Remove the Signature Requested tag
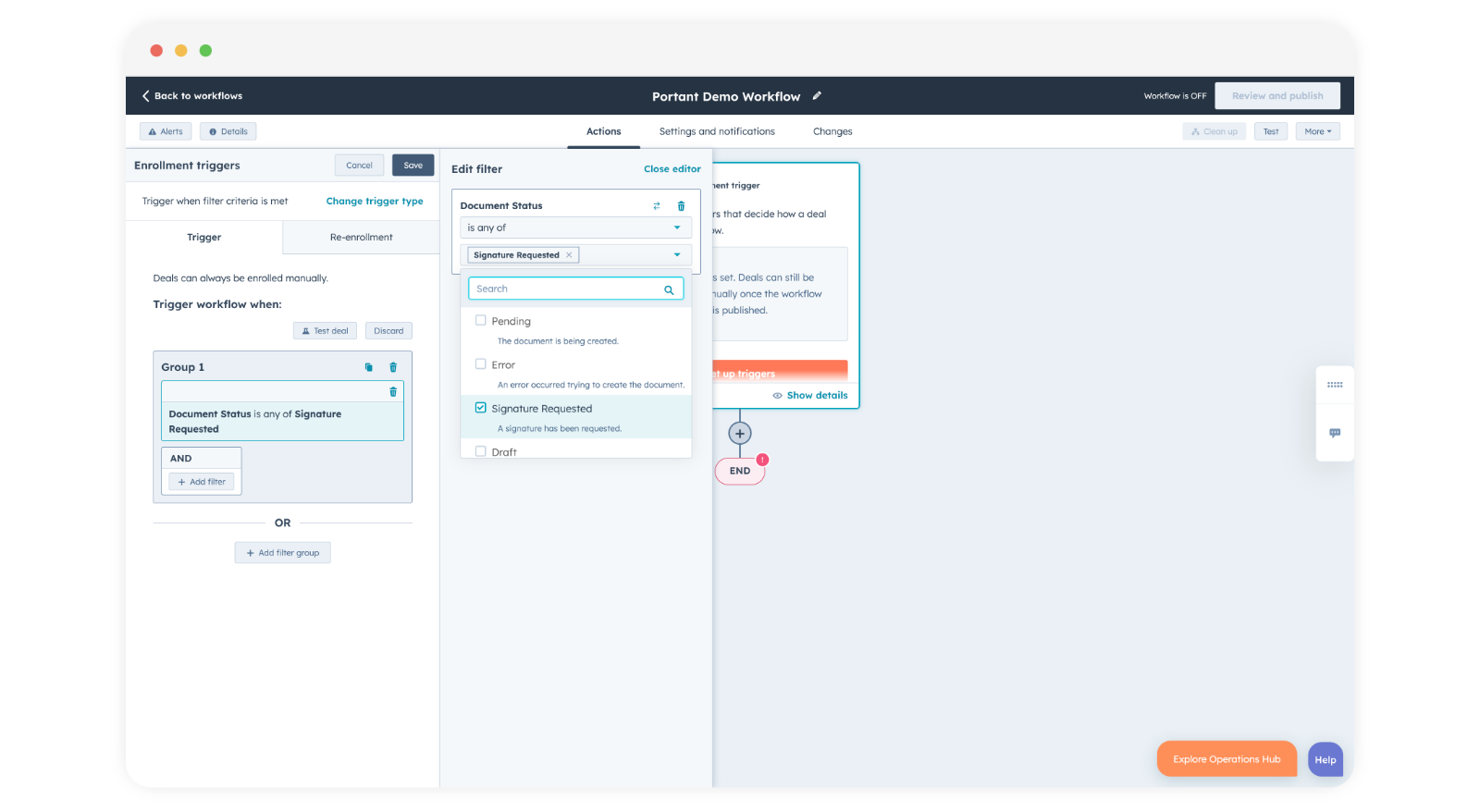This screenshot has height=812, width=1480. 569,255
